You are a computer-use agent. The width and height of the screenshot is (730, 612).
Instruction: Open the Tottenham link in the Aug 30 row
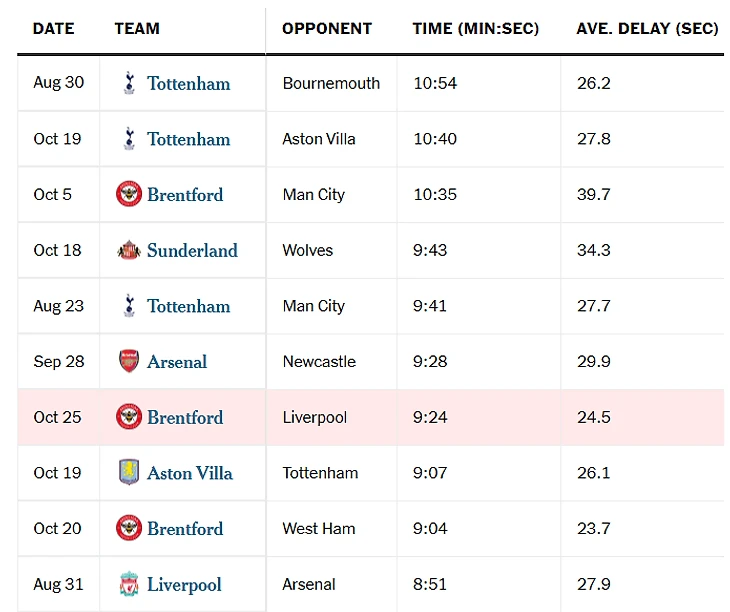188,83
